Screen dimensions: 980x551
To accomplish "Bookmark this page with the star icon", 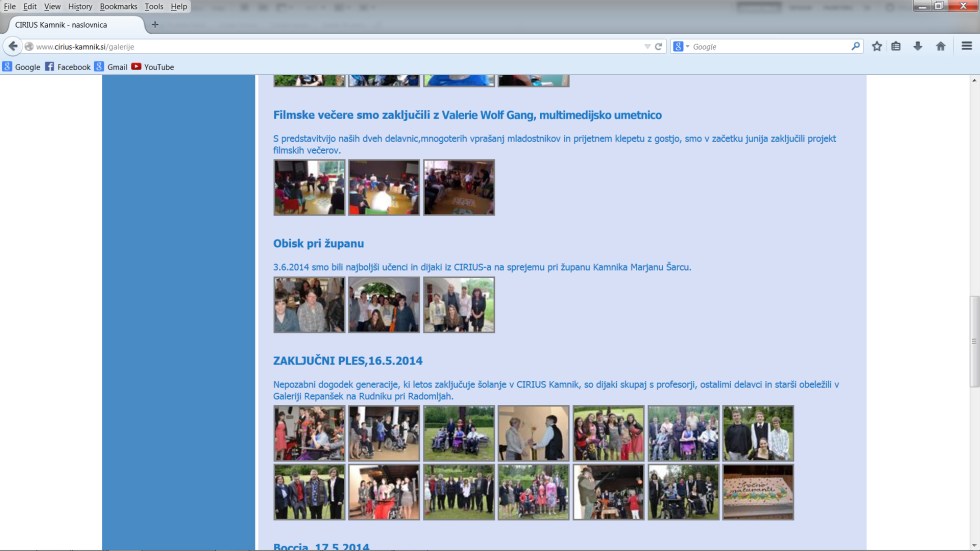I will pyautogui.click(x=877, y=46).
